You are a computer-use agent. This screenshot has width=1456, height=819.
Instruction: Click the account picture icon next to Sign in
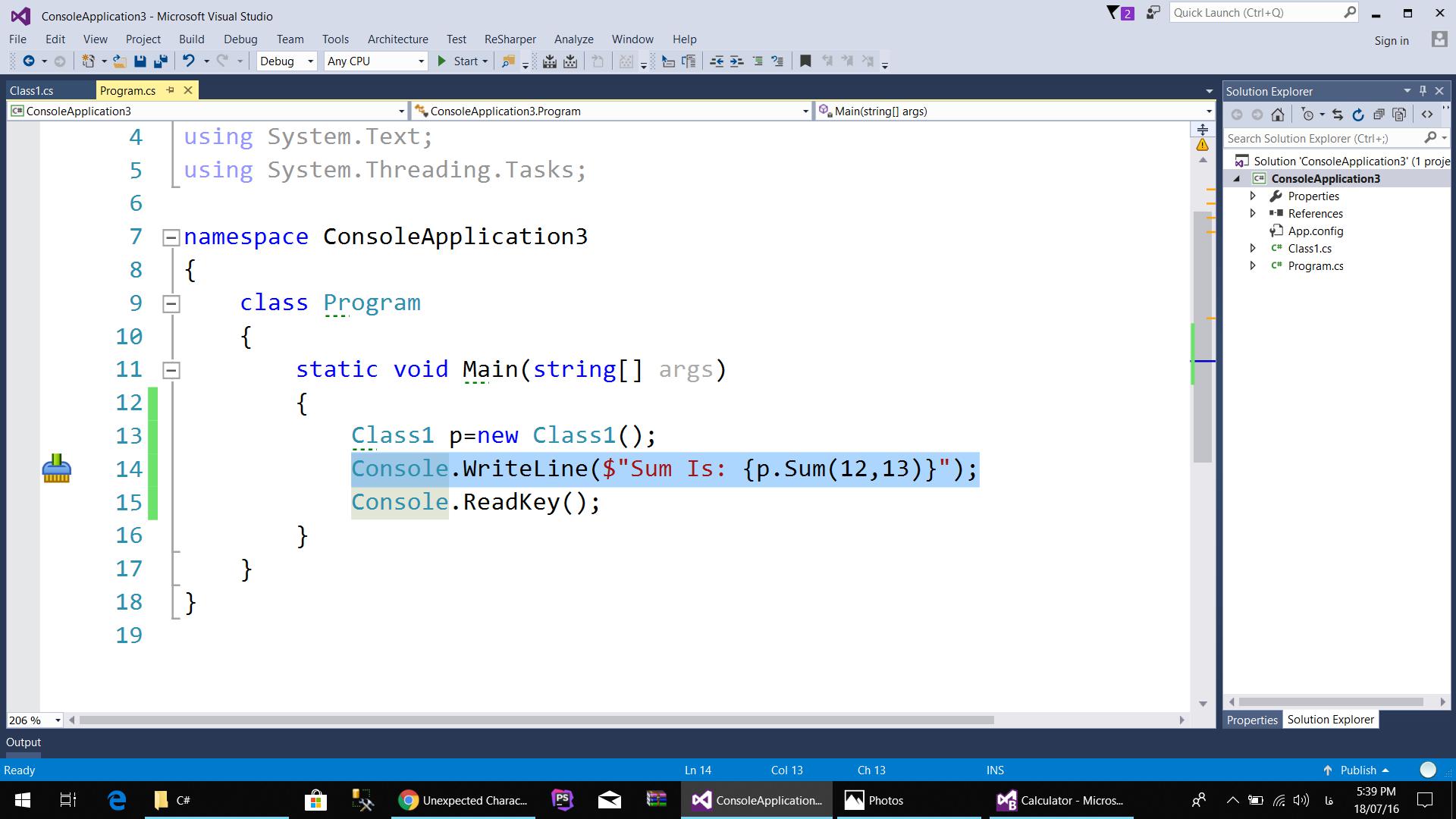(1439, 39)
